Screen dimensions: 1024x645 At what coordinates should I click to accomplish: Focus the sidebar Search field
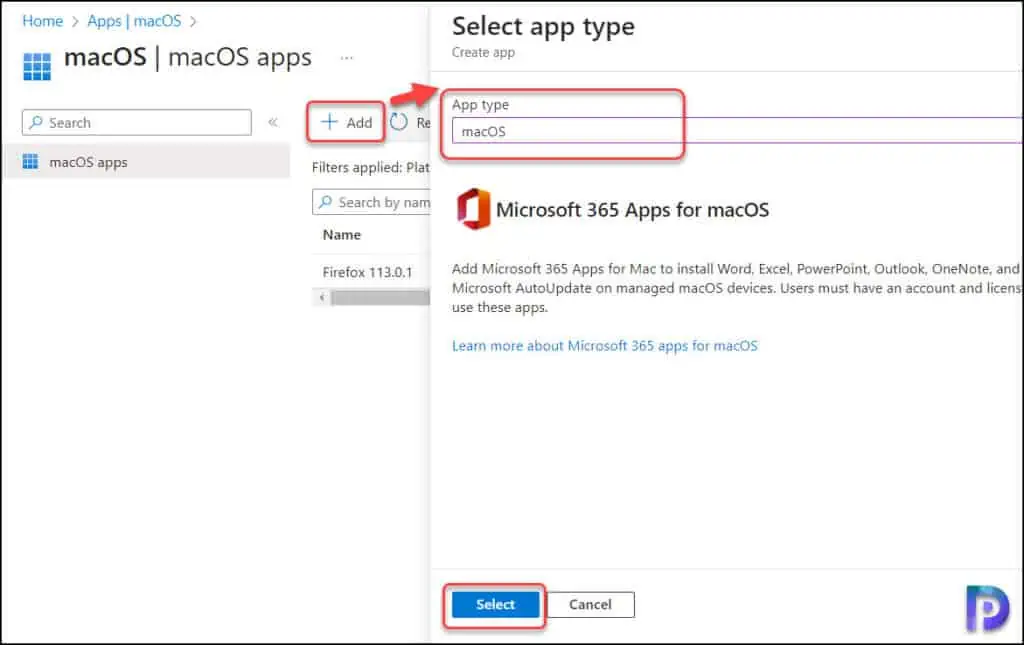[136, 123]
